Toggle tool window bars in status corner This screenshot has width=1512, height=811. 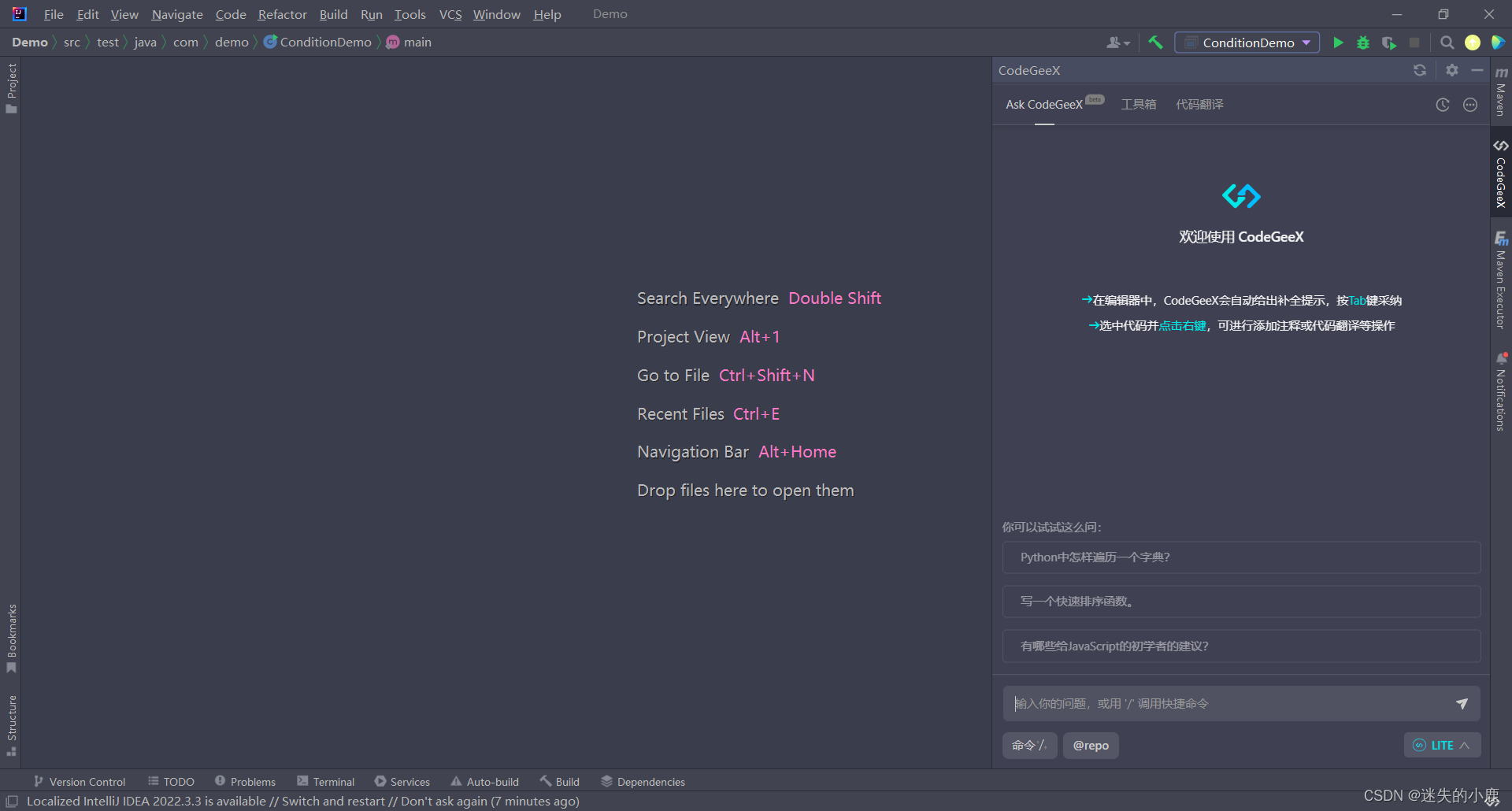(x=12, y=802)
